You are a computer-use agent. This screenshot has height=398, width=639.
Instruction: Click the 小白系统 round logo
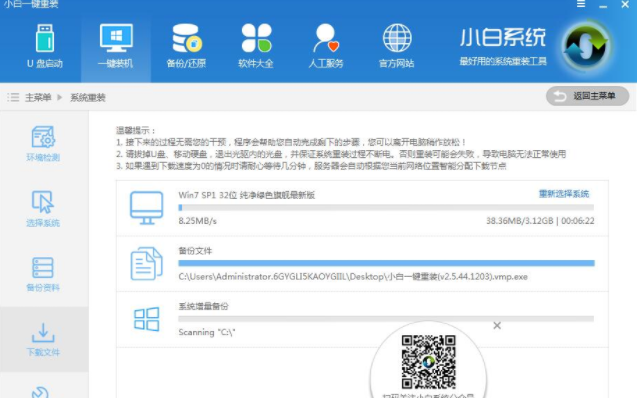coord(586,46)
